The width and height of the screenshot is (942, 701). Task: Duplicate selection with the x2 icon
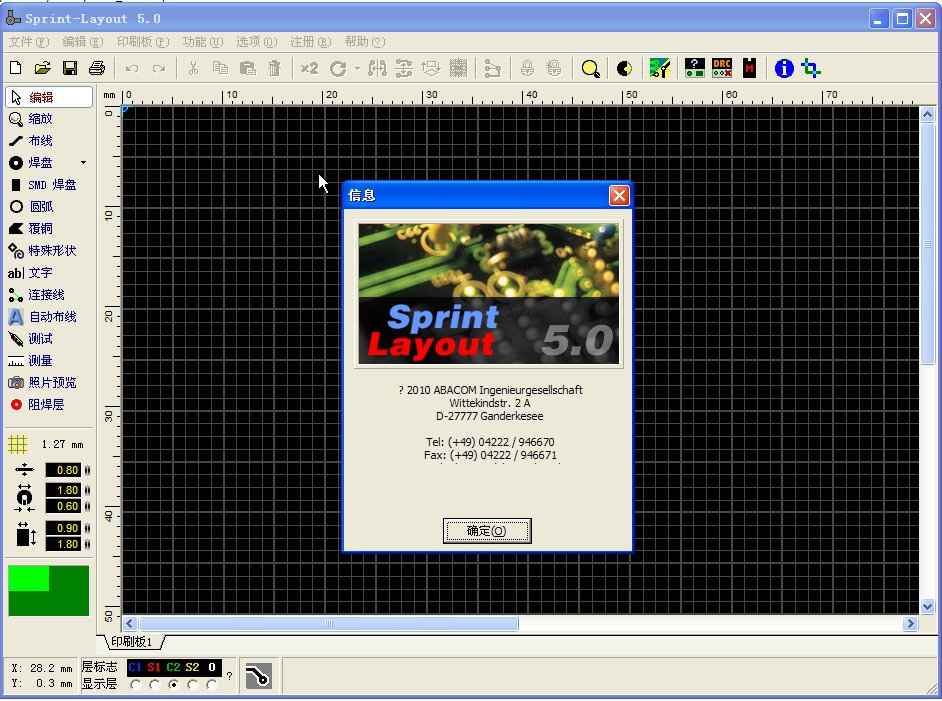(309, 68)
